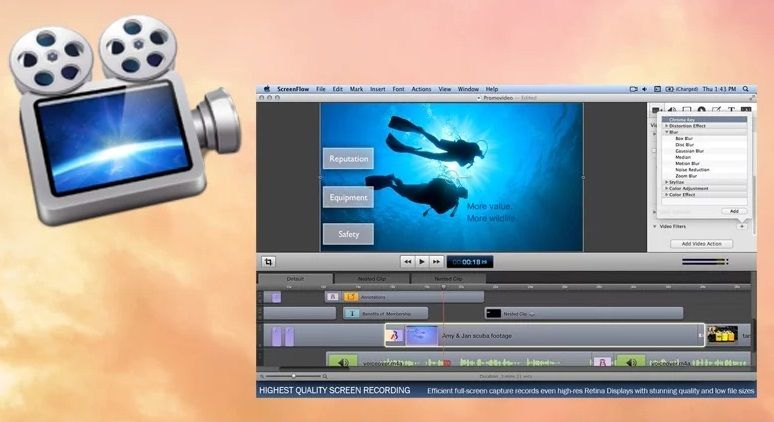Select the Median filter
Screen dimensions: 774x422
point(683,157)
